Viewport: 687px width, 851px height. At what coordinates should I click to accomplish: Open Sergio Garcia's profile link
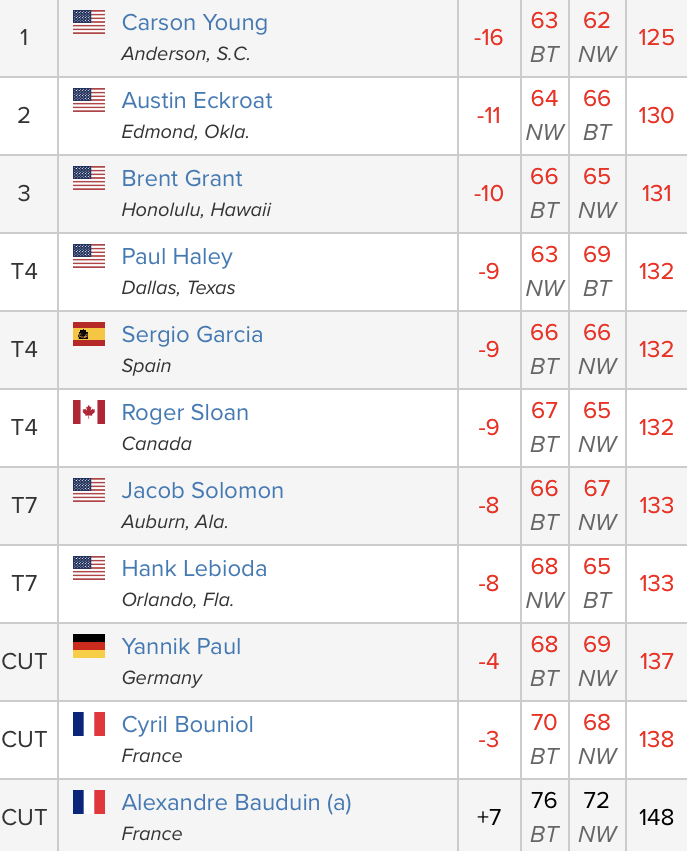tap(192, 334)
